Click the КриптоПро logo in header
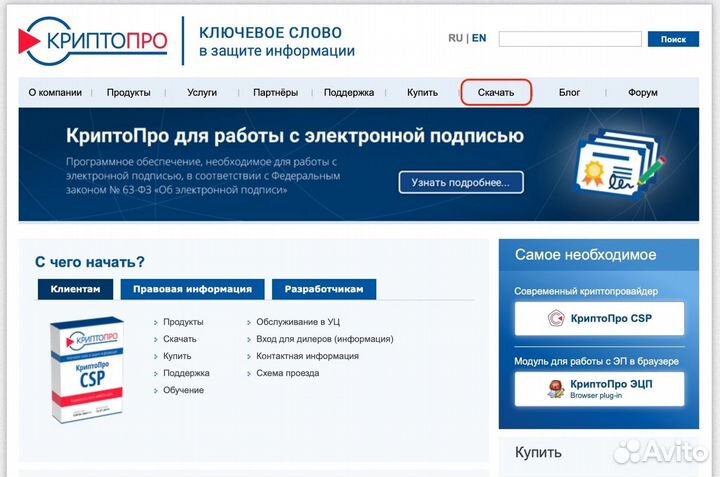Image resolution: width=720 pixels, height=477 pixels. point(93,41)
